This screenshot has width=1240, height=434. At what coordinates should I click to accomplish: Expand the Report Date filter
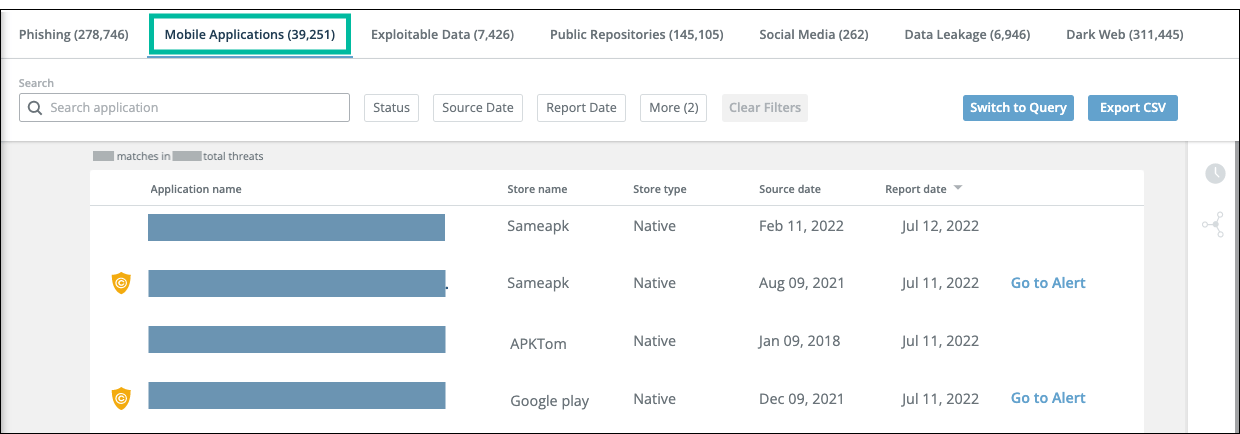point(581,108)
